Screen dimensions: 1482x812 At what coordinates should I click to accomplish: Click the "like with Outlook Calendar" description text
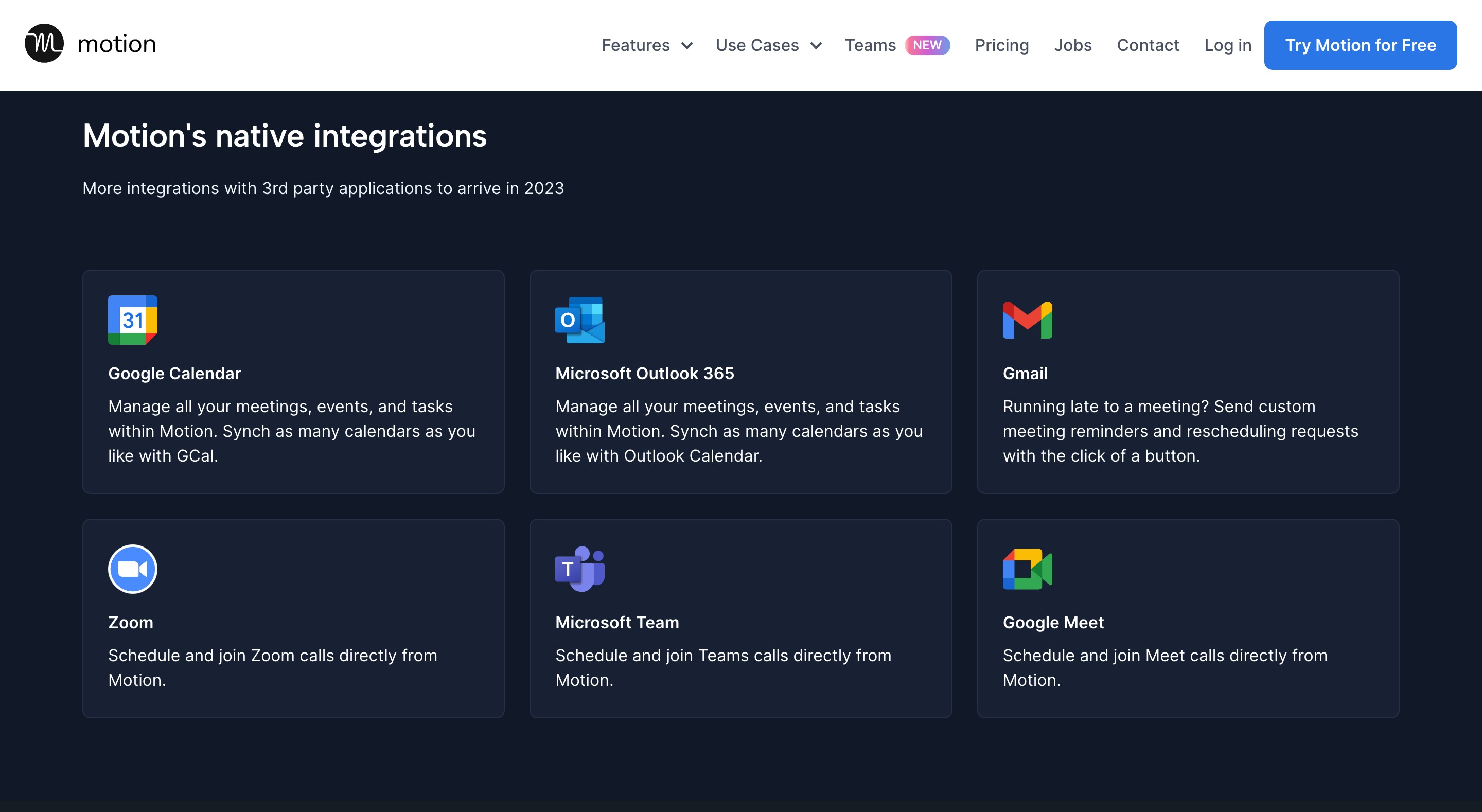659,456
